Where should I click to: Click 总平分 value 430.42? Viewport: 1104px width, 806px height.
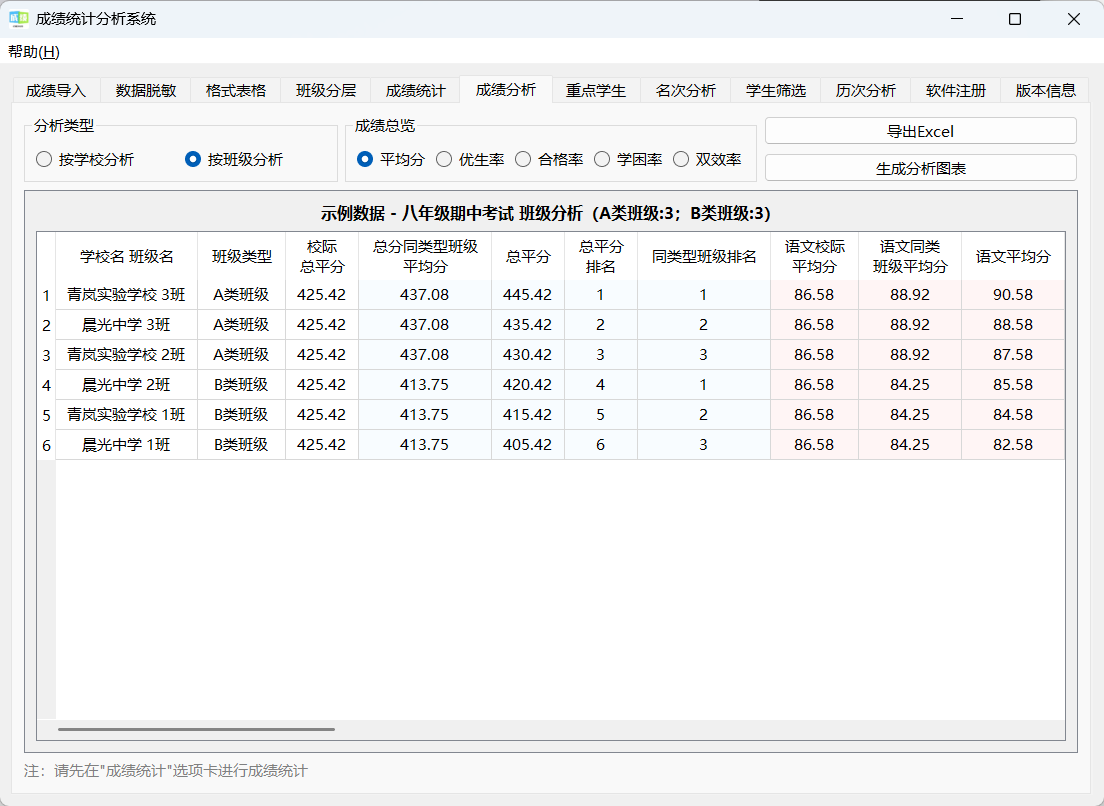point(528,355)
